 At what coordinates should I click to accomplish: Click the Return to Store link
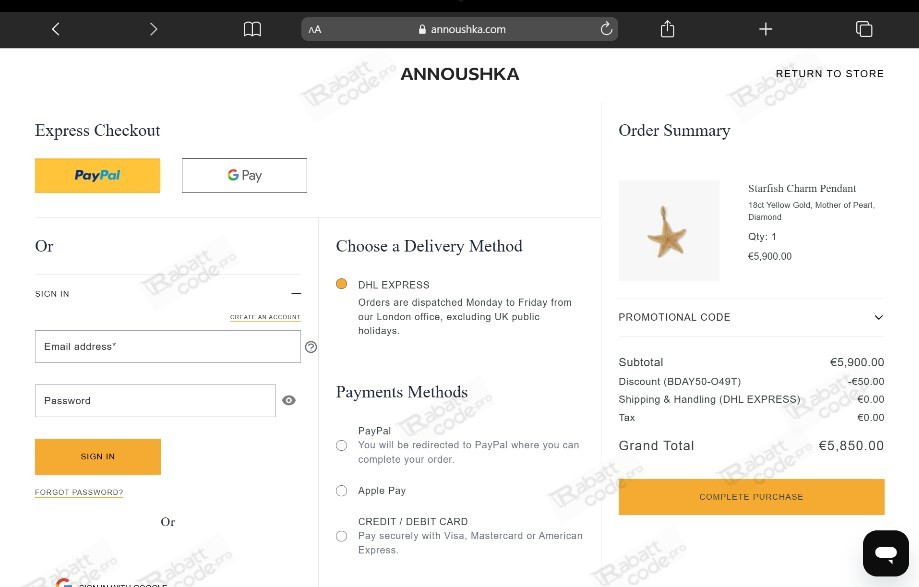click(829, 73)
